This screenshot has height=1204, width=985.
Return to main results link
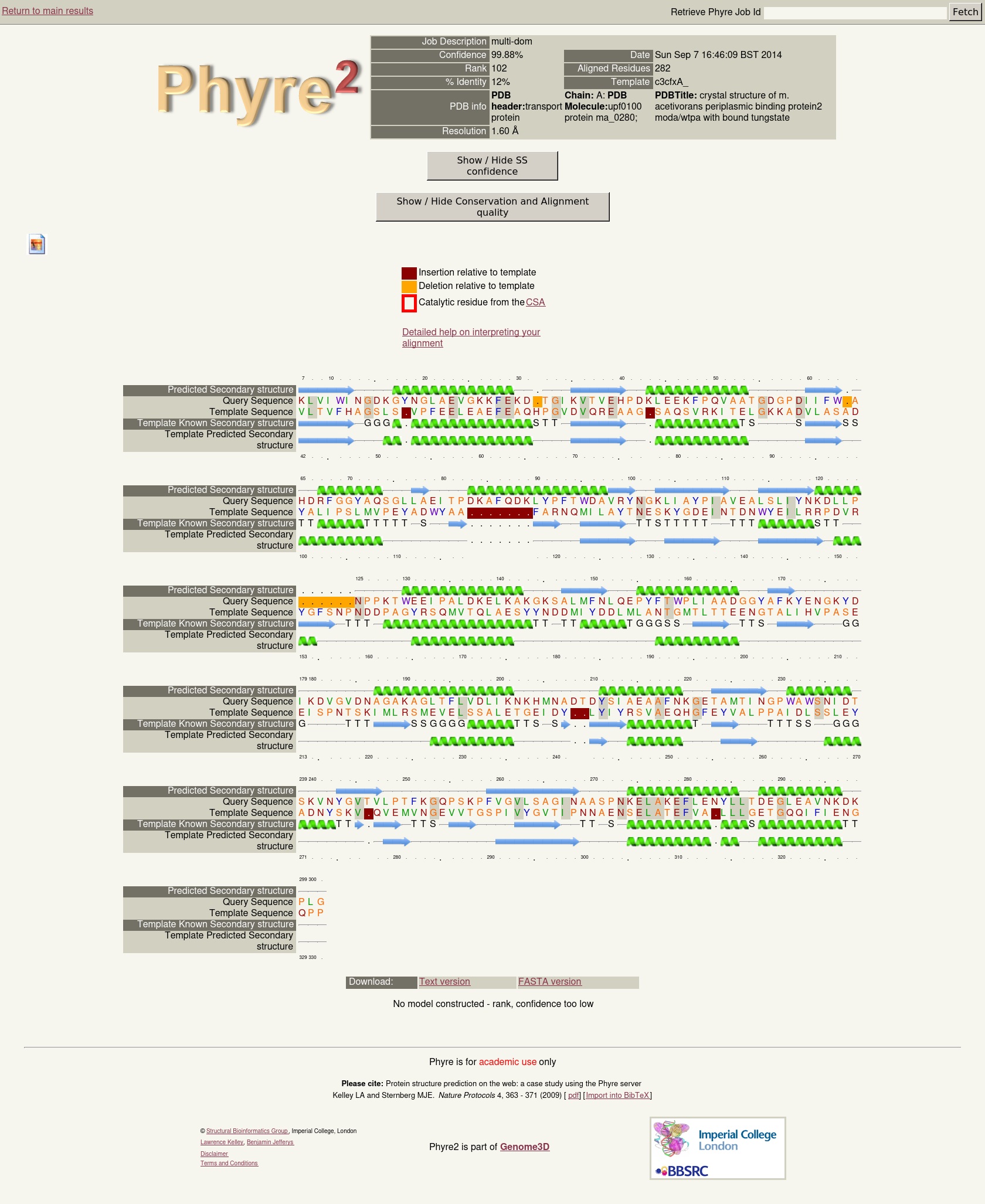point(47,11)
